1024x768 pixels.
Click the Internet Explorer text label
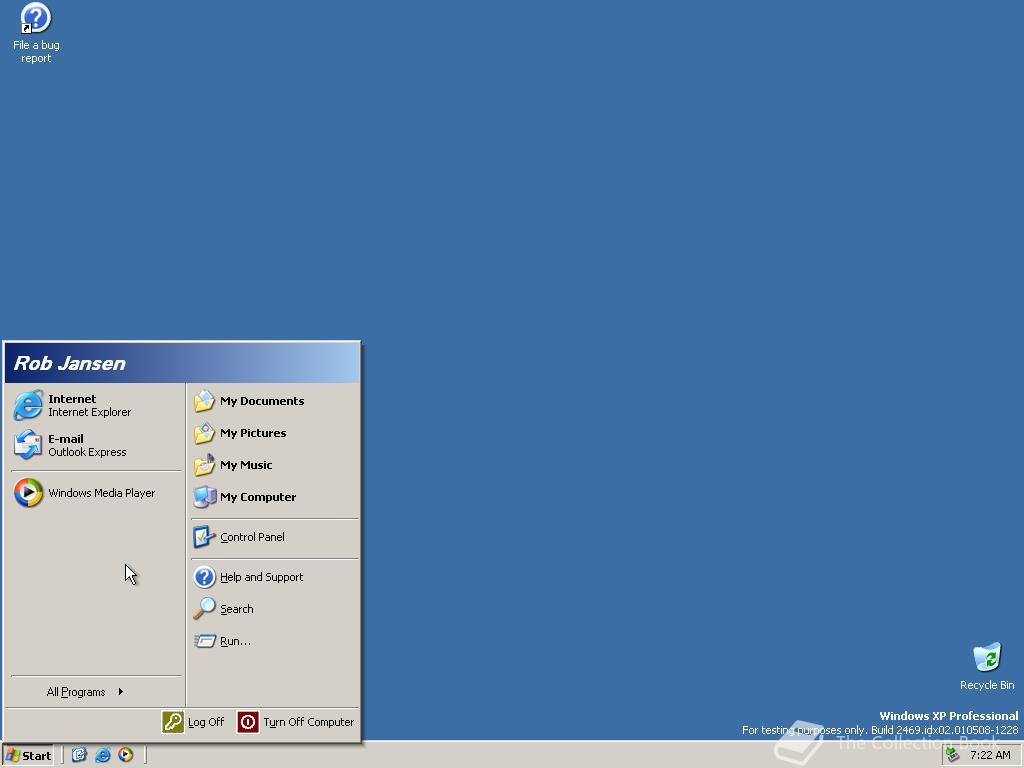pyautogui.click(x=89, y=412)
